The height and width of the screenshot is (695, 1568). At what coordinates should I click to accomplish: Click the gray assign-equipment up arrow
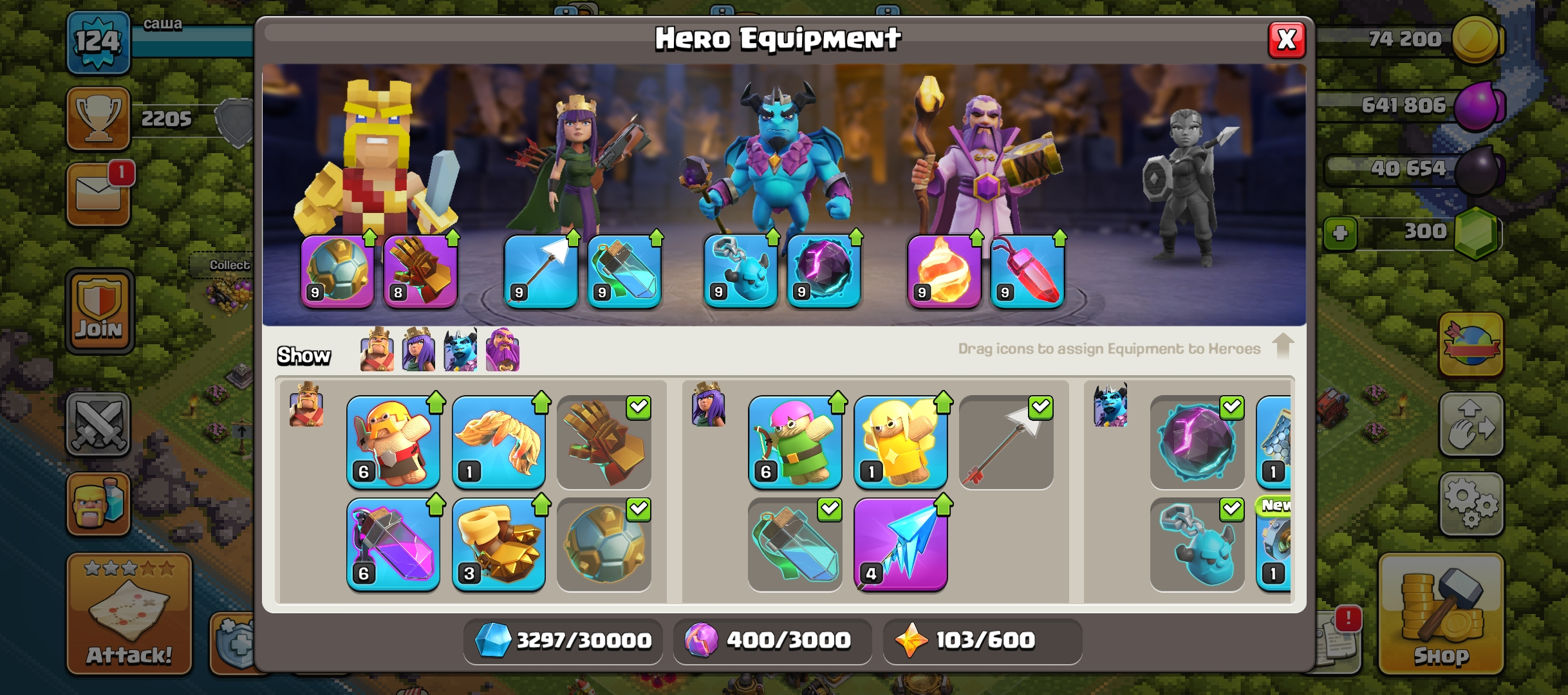coord(1283,346)
